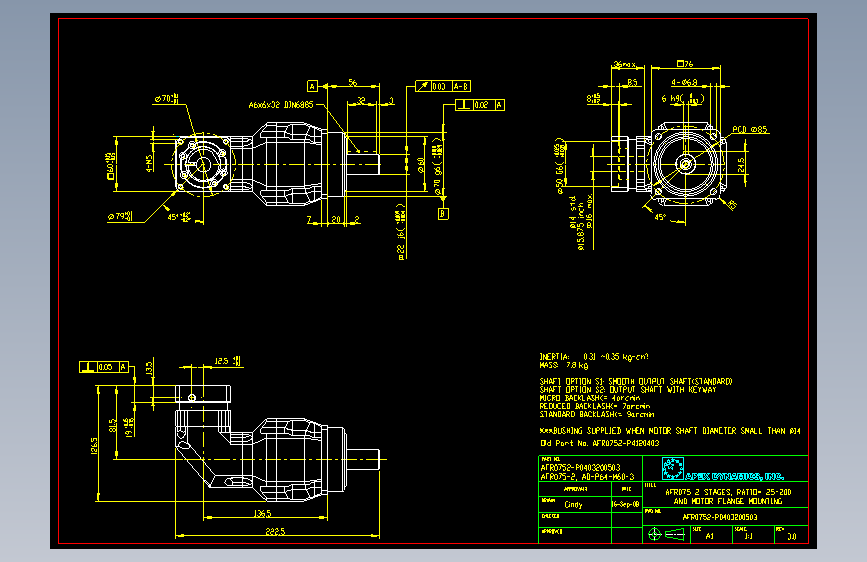
Task: Click the '56' shaft length dimension
Action: (353, 82)
